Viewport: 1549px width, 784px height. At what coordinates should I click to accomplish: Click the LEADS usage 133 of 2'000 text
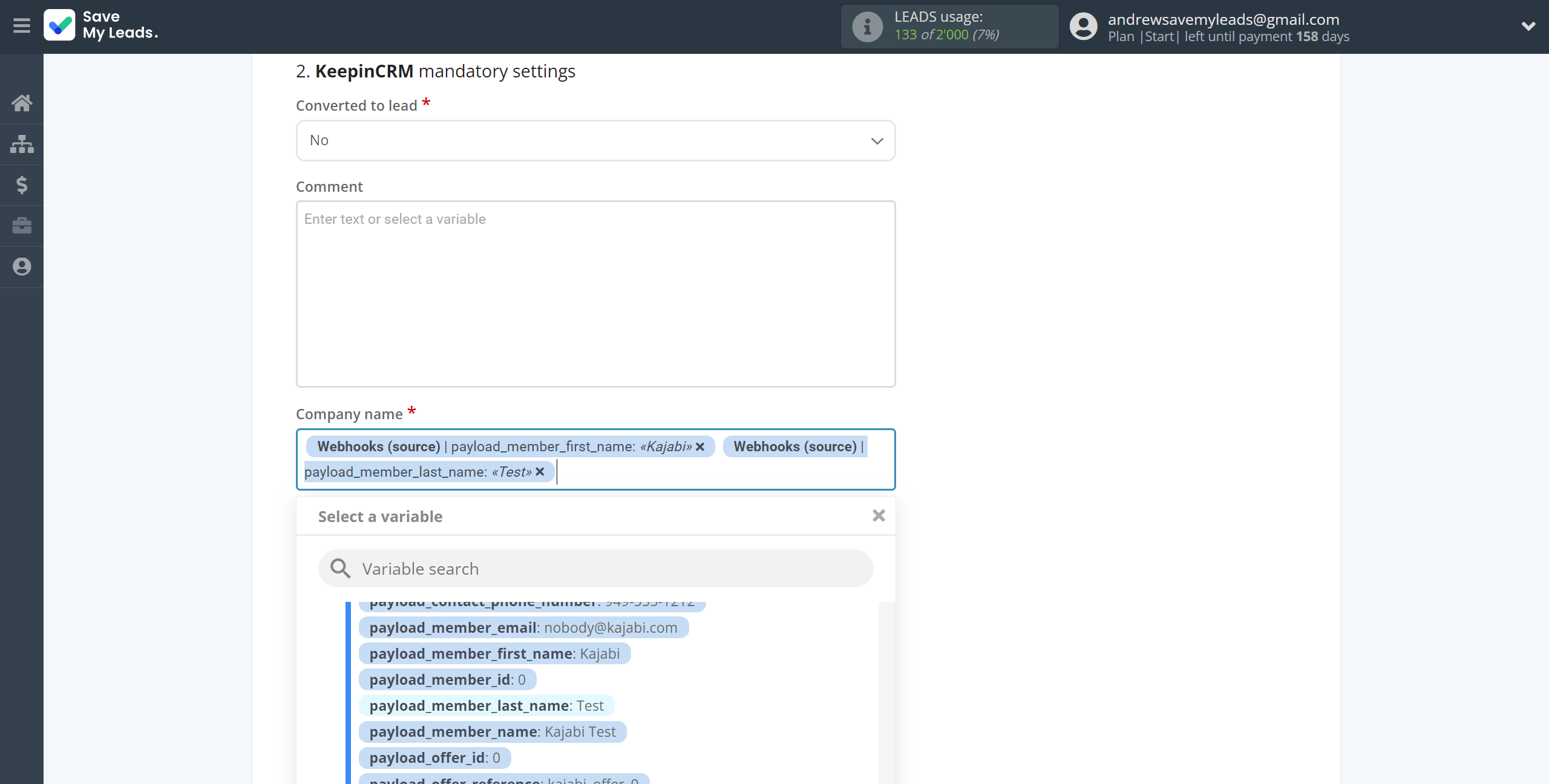(947, 35)
